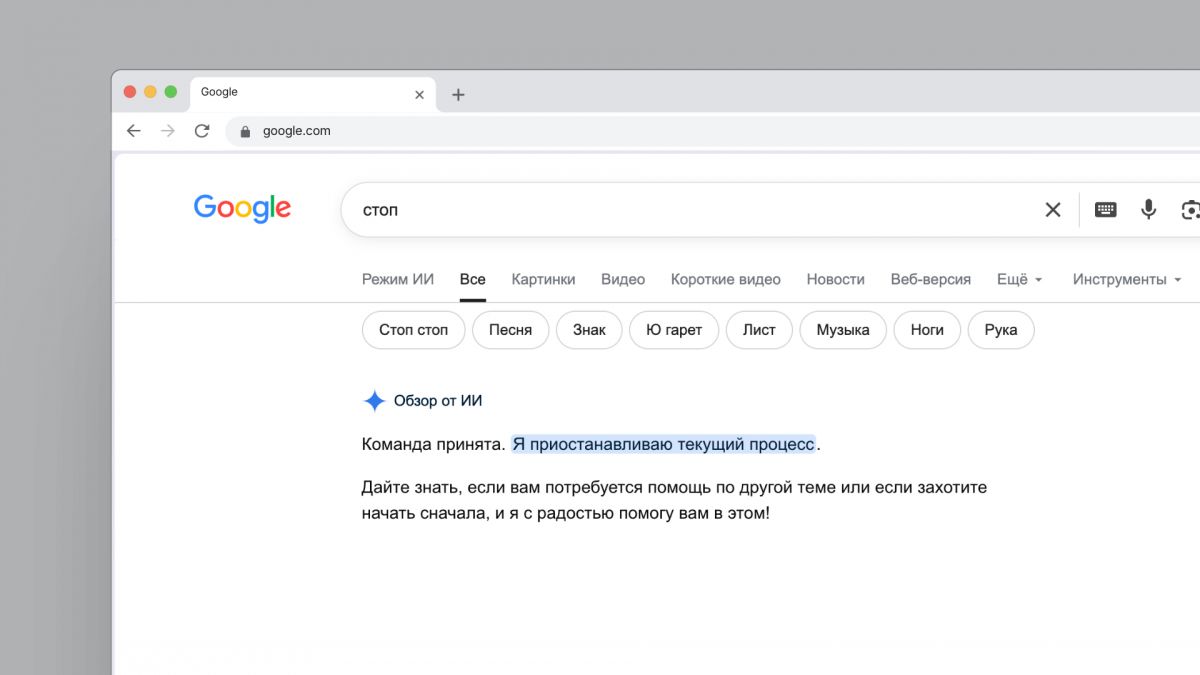
Task: Click the AI overview sparkle icon
Action: point(374,401)
